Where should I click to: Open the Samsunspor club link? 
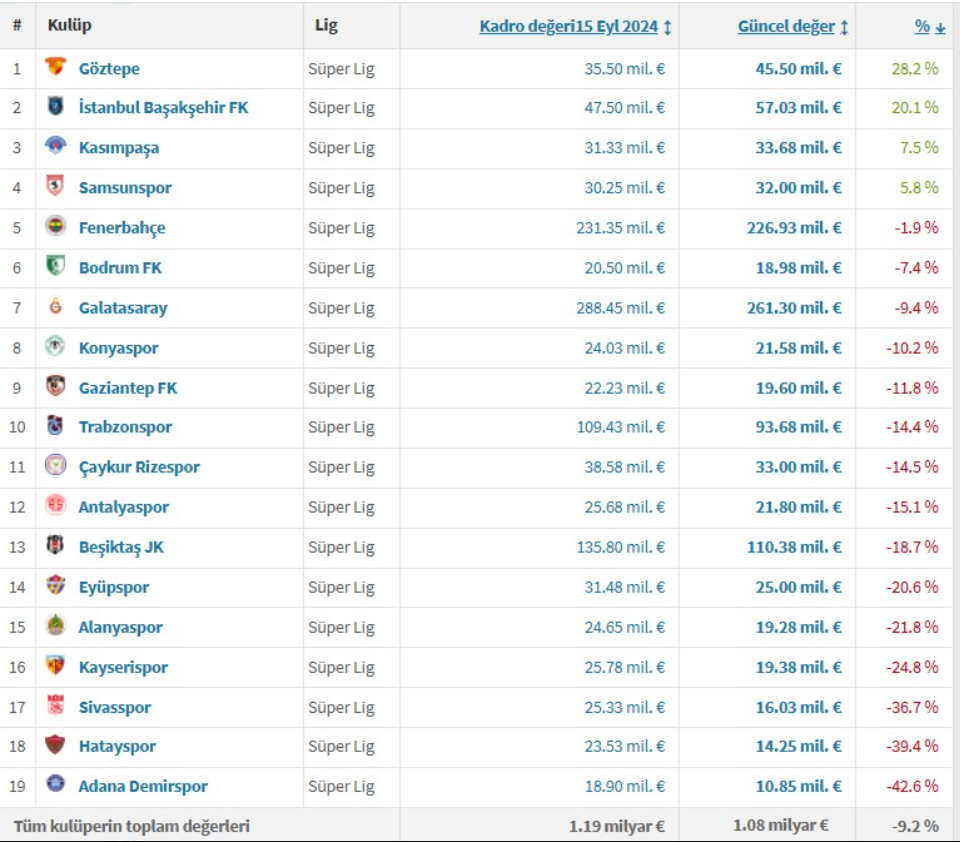click(x=125, y=188)
